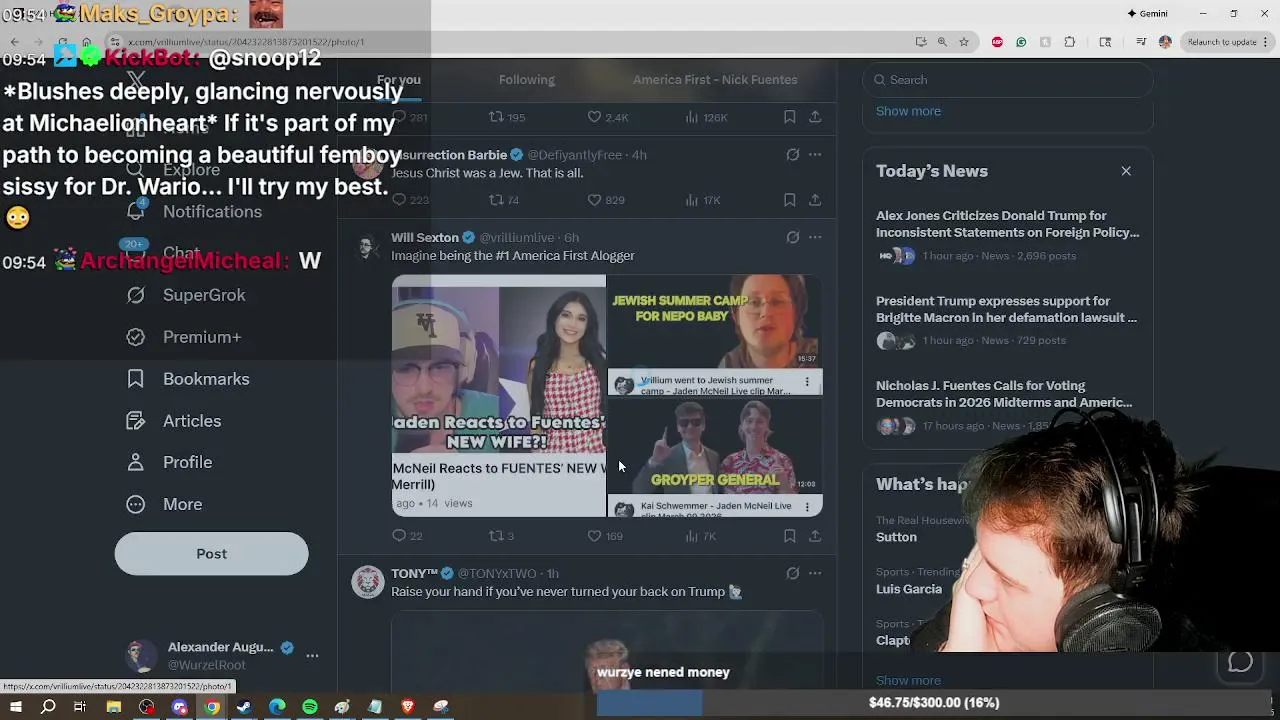
Task: Bookmark Insurrection Barbie's post
Action: point(790,200)
